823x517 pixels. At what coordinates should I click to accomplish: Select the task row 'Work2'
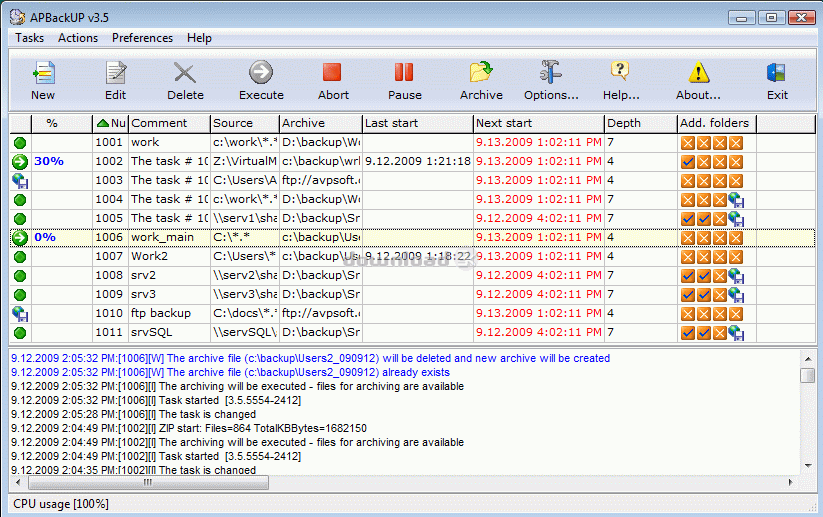[x=413, y=257]
